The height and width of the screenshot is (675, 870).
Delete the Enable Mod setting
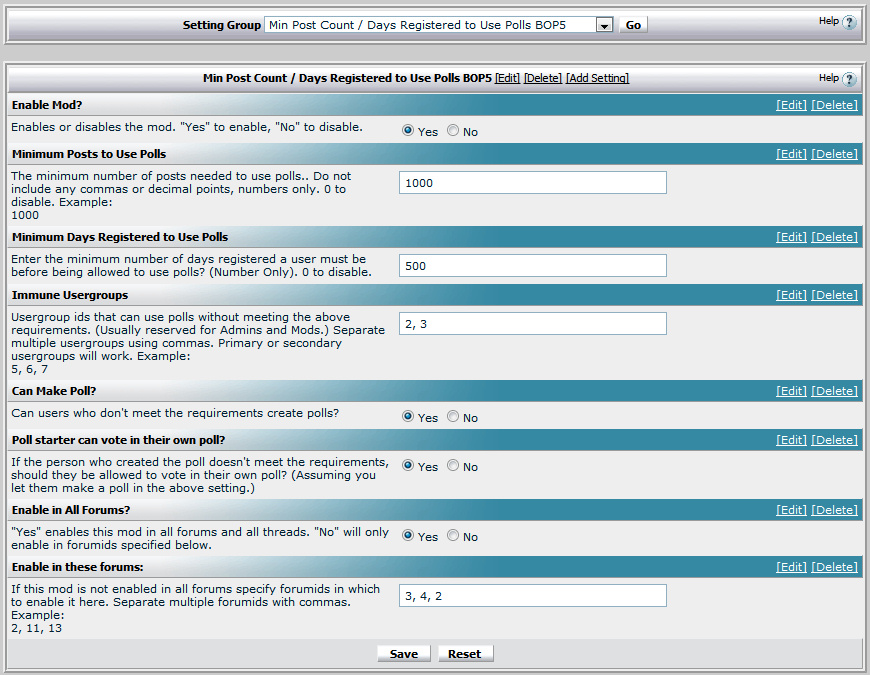tap(834, 105)
